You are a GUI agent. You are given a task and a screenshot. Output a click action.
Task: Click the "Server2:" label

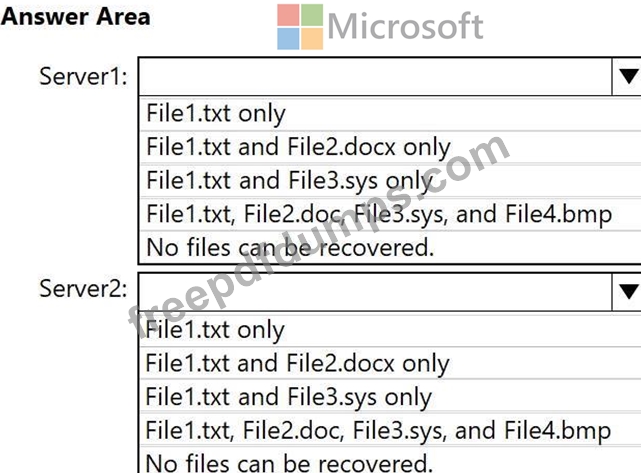tap(83, 289)
